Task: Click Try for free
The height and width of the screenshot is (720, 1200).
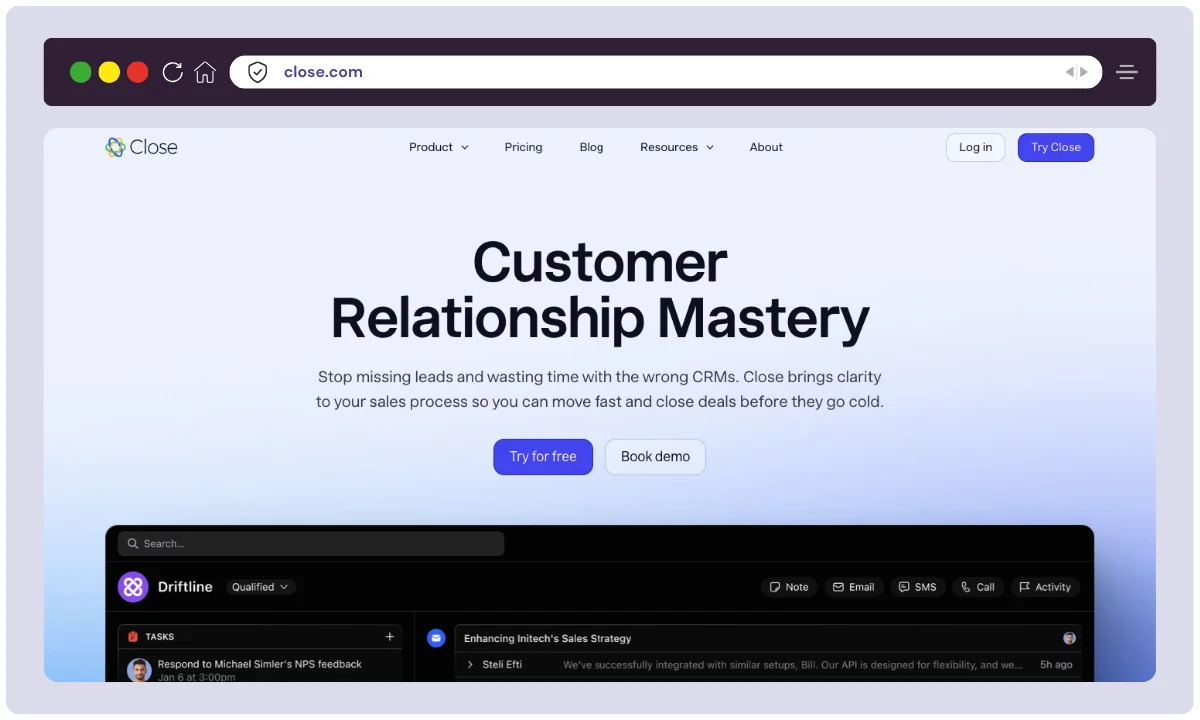Action: 543,457
